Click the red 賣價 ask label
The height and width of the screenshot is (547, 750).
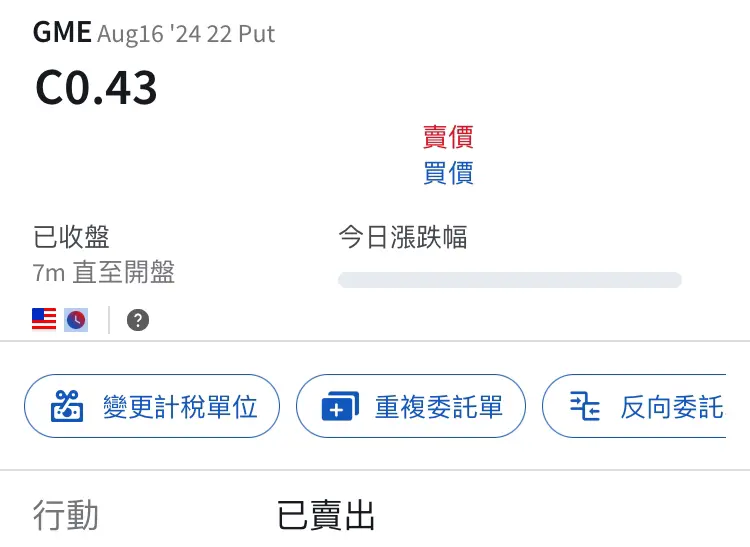point(448,137)
